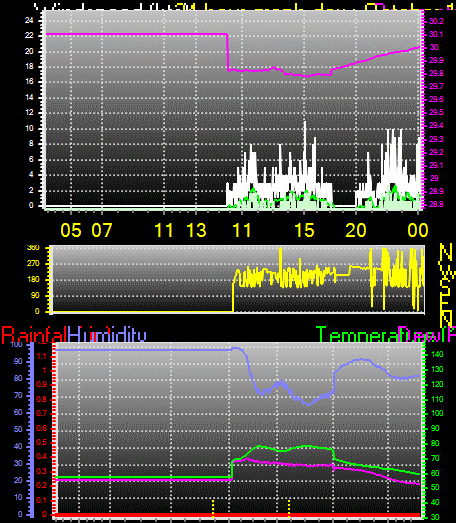The image size is (456, 523).
Task: Click the 28.8 value on magenta pressure axis
Action: pos(436,204)
